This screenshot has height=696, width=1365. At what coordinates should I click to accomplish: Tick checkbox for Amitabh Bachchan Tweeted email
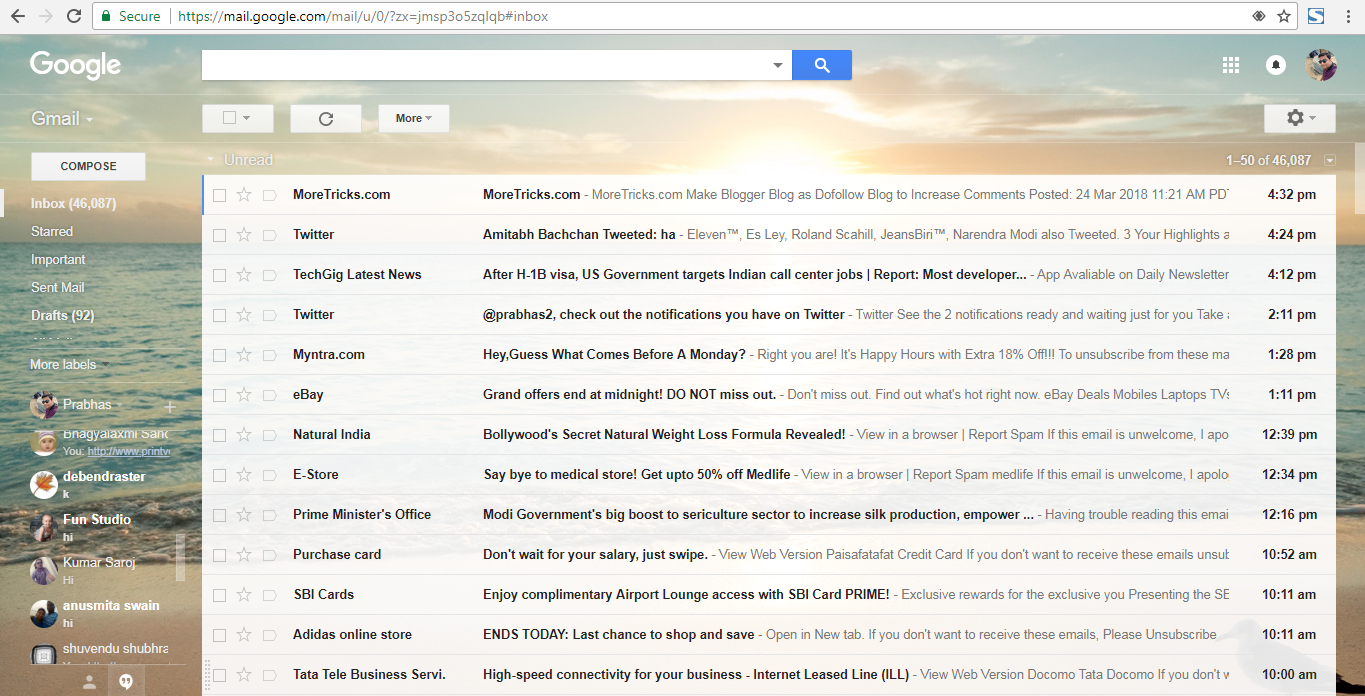[219, 235]
